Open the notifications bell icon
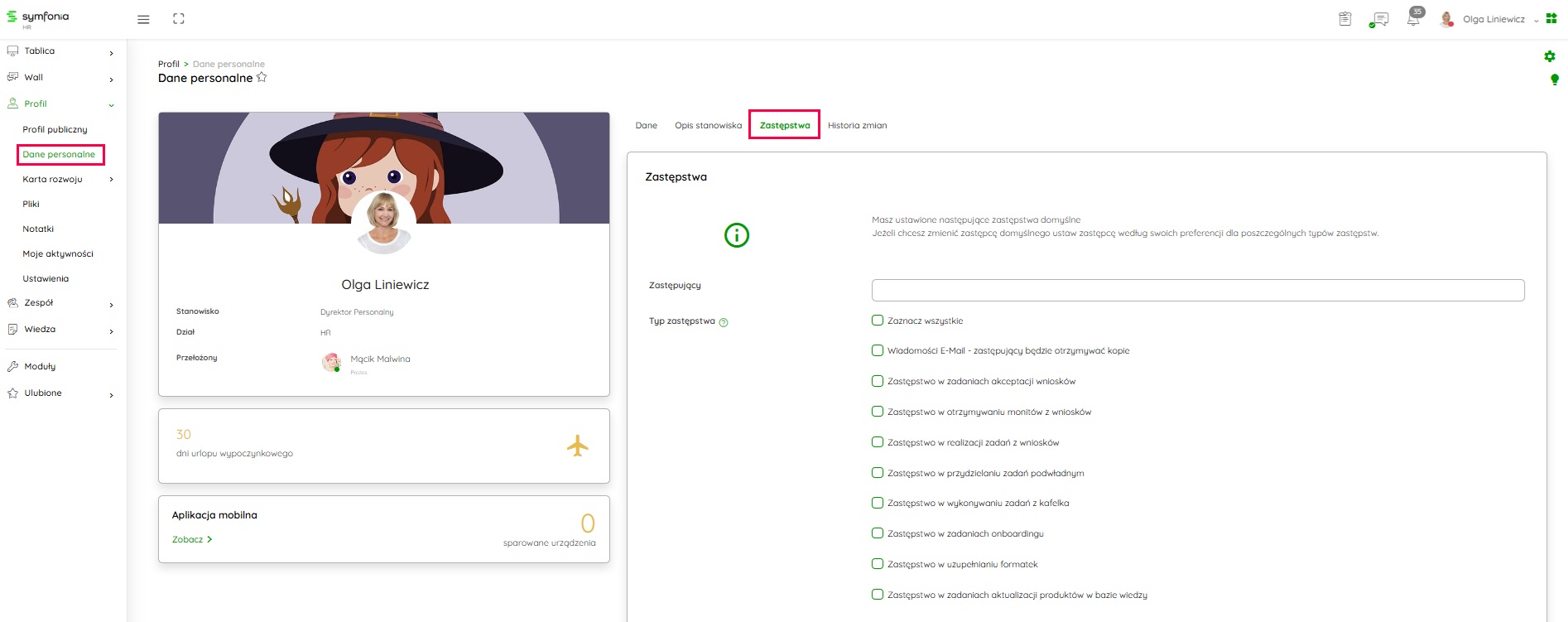 [x=1413, y=19]
